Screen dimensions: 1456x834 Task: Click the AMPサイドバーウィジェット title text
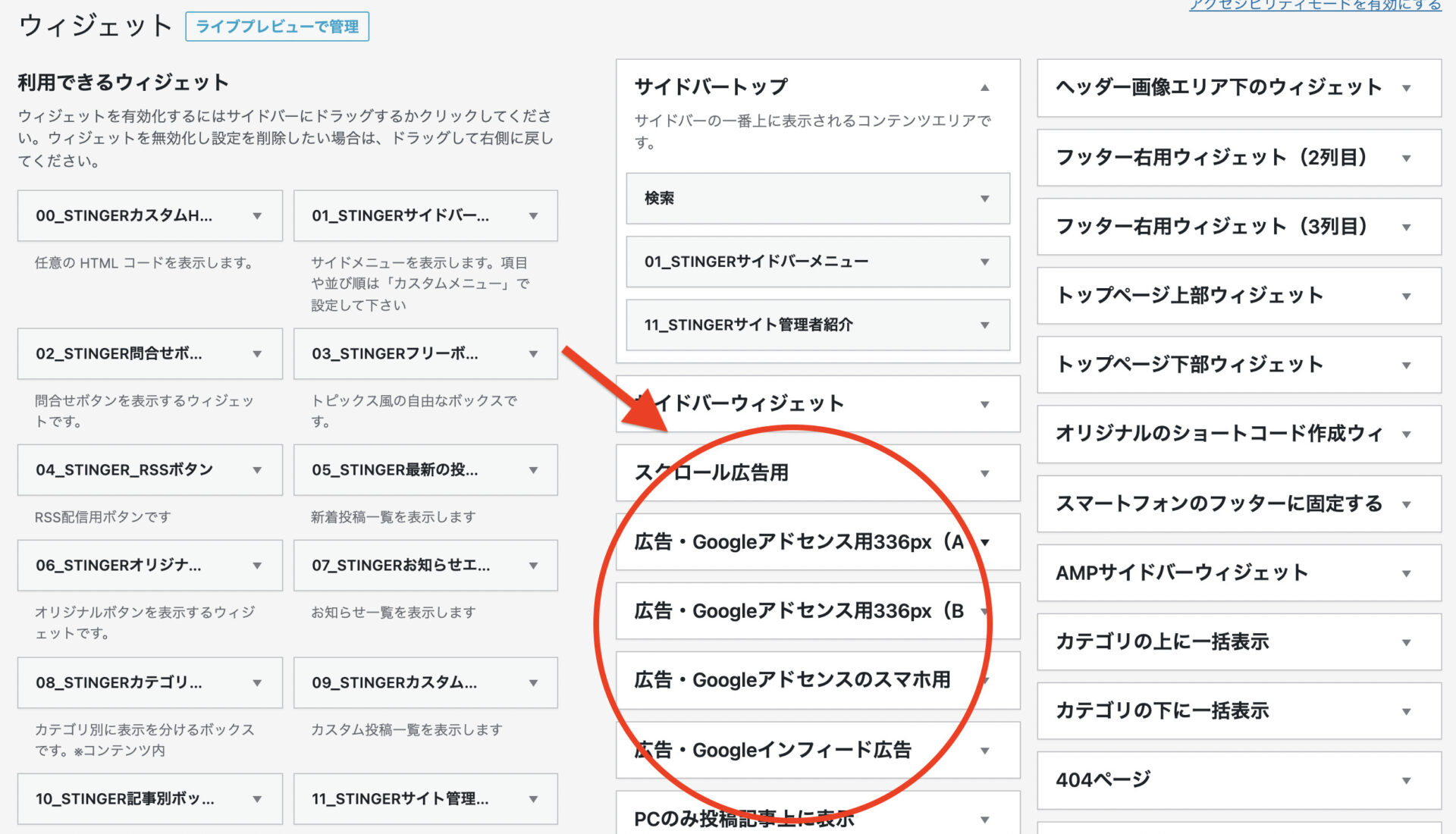1182,573
